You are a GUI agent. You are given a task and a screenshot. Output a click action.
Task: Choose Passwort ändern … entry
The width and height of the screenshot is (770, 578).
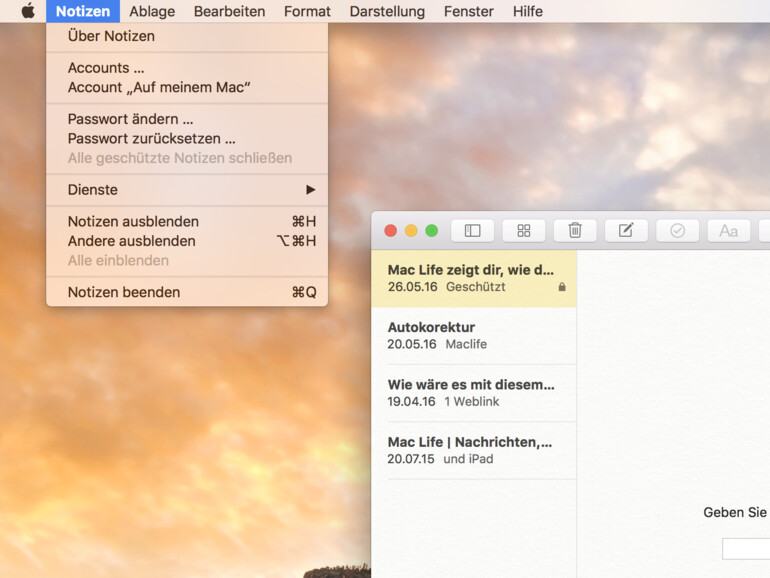187,119
